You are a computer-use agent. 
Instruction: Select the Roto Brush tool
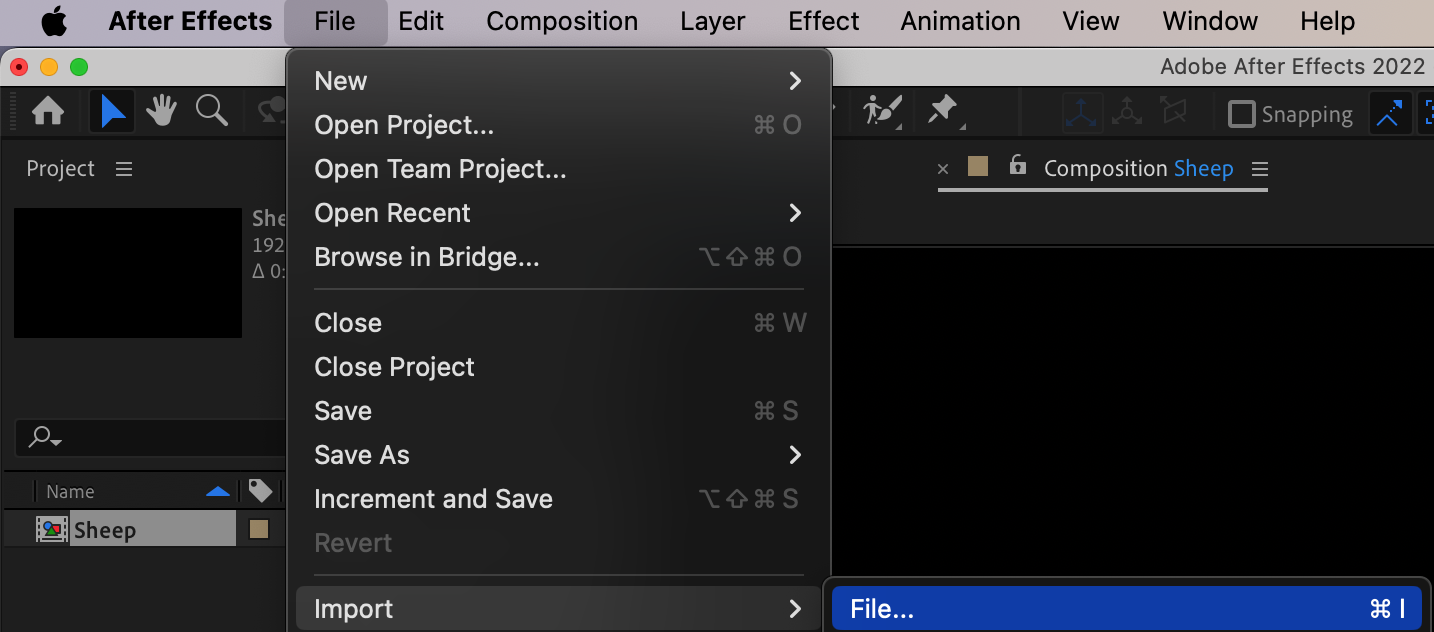(883, 111)
